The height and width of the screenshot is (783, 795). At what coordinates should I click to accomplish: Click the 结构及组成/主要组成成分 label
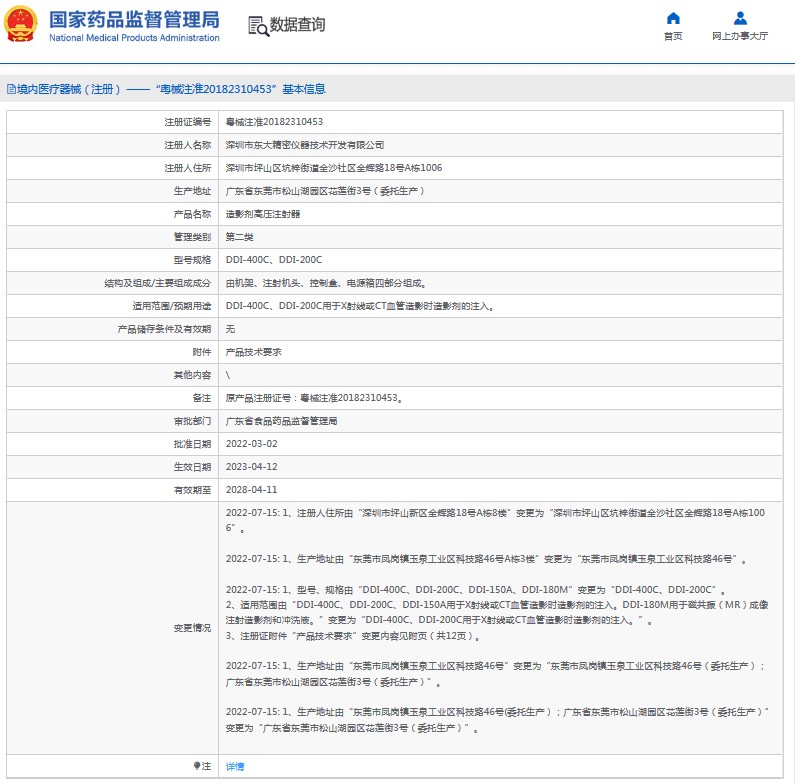(x=158, y=283)
